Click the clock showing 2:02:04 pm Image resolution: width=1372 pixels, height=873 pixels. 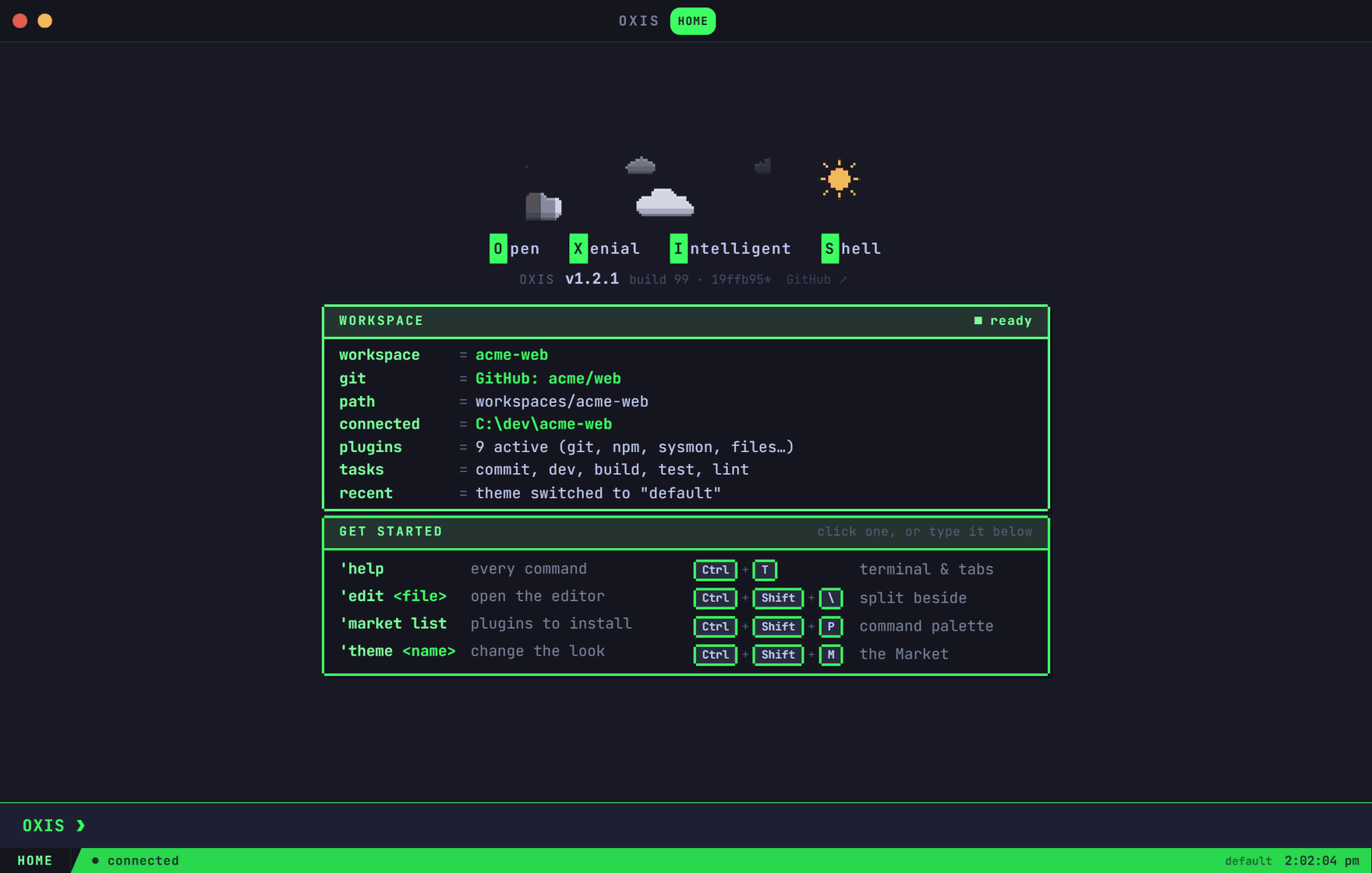point(1321,861)
